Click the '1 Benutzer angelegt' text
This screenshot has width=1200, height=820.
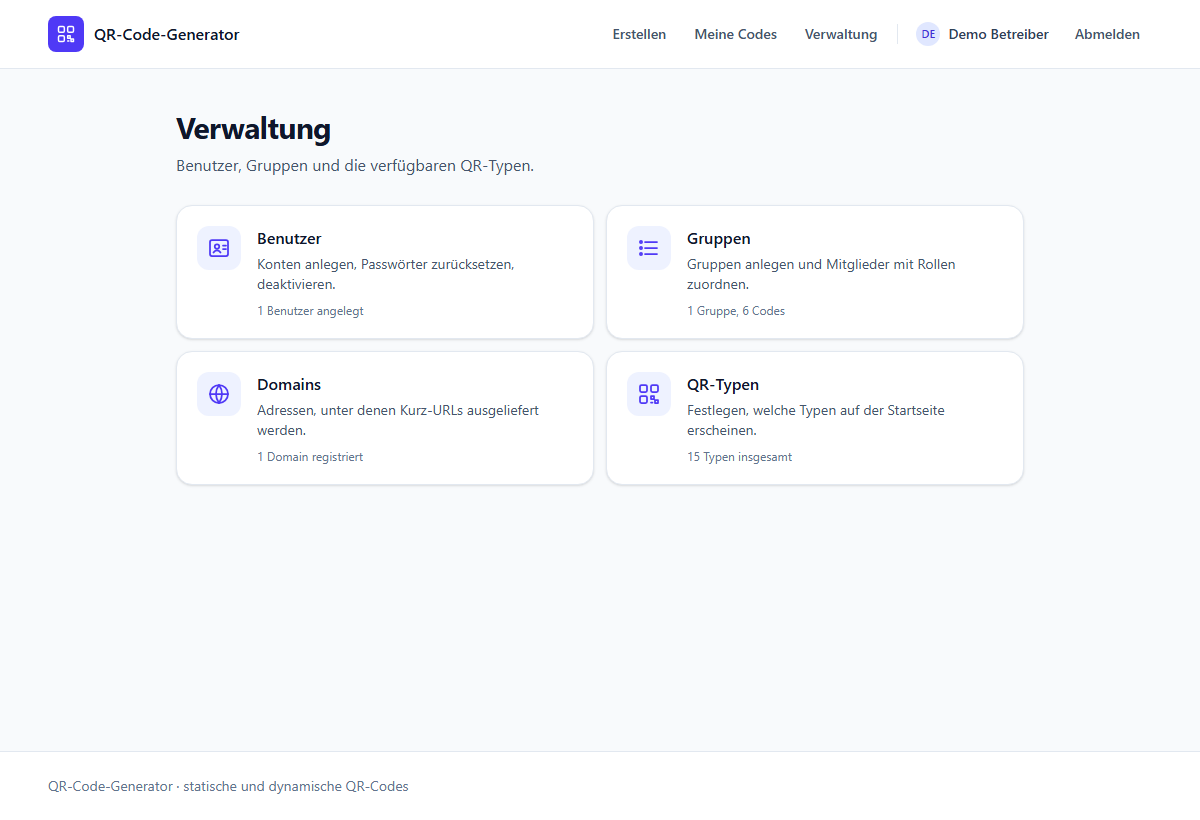[x=310, y=311]
